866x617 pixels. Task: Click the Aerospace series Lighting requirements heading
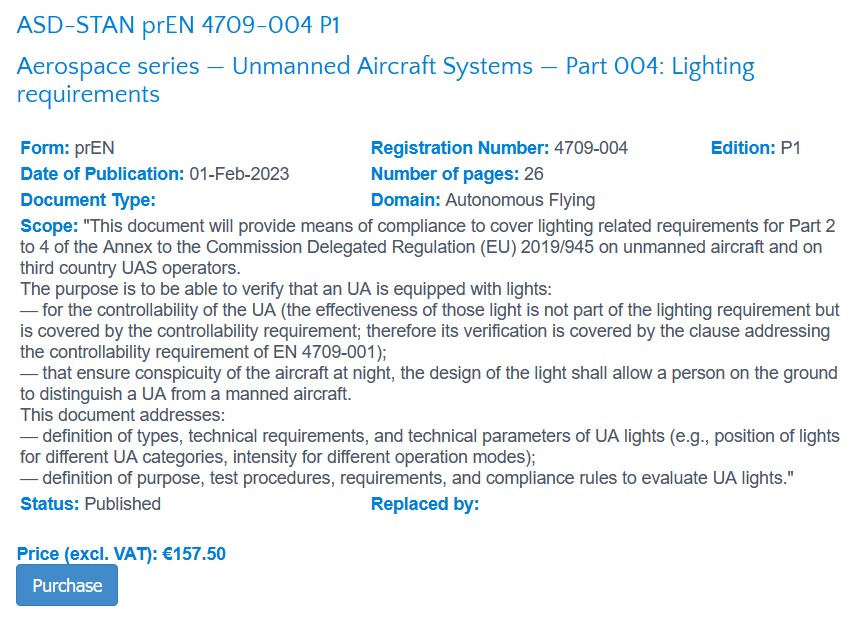pos(385,80)
